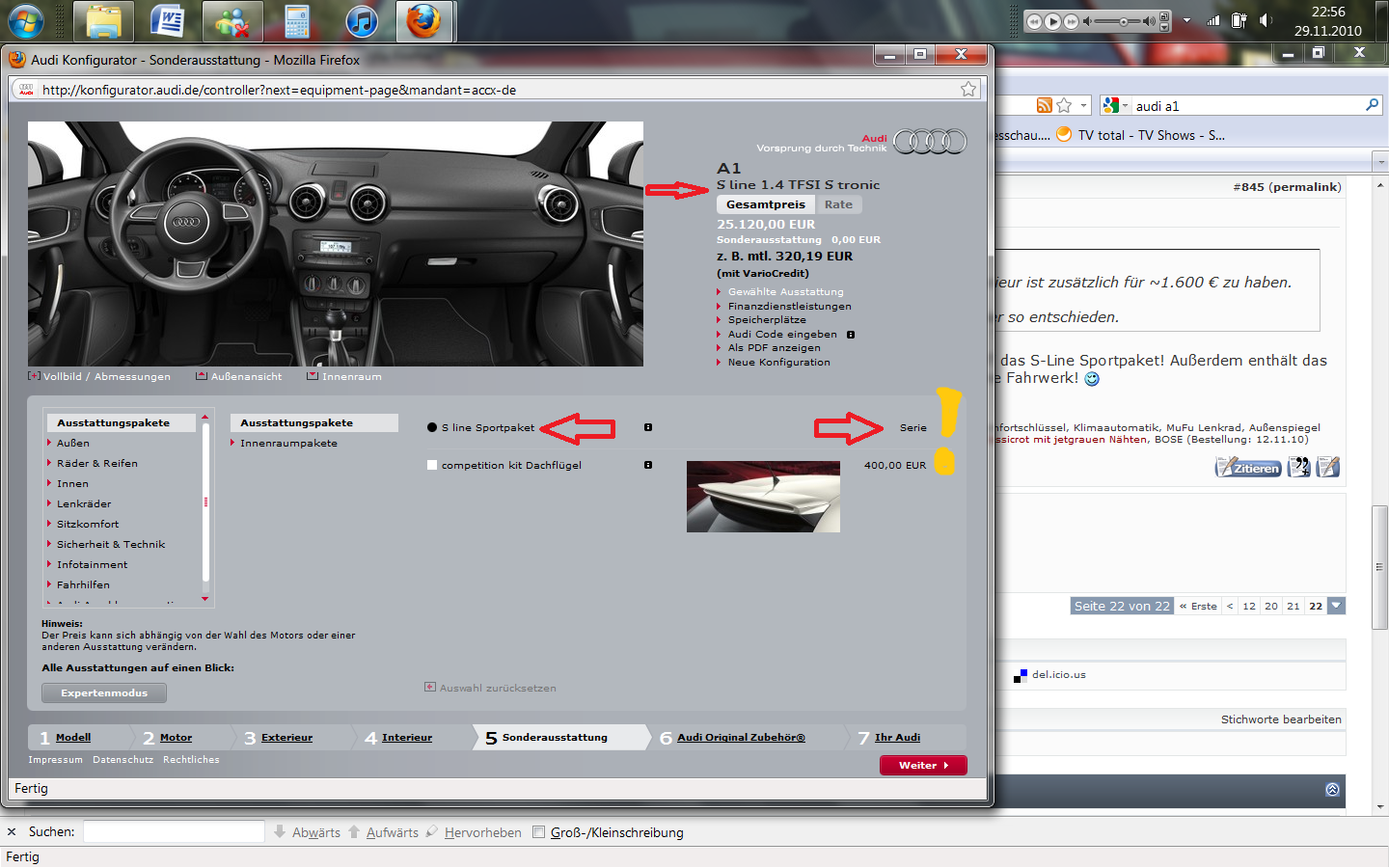This screenshot has height=868, width=1389.
Task: Expand the Außen category
Action: [72, 443]
